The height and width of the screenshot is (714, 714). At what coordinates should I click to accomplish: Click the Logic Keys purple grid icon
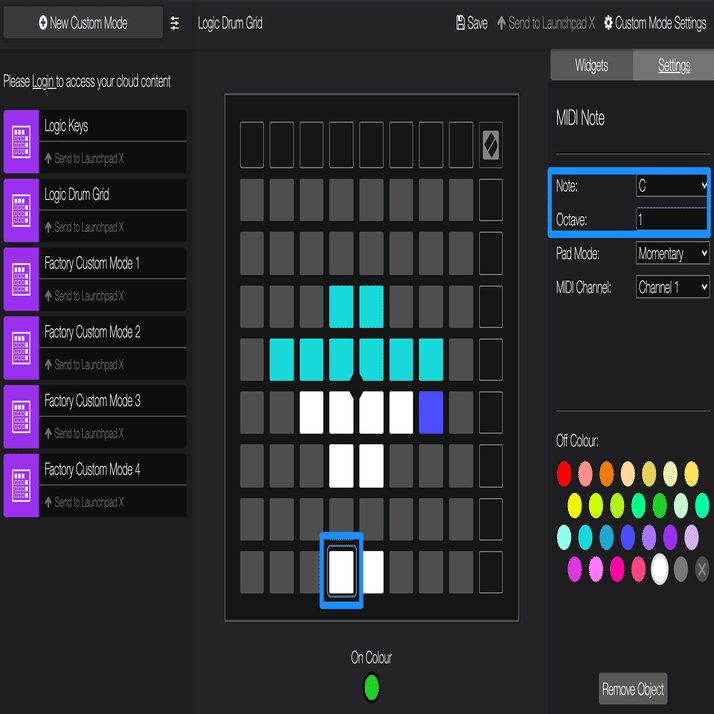coord(21,142)
